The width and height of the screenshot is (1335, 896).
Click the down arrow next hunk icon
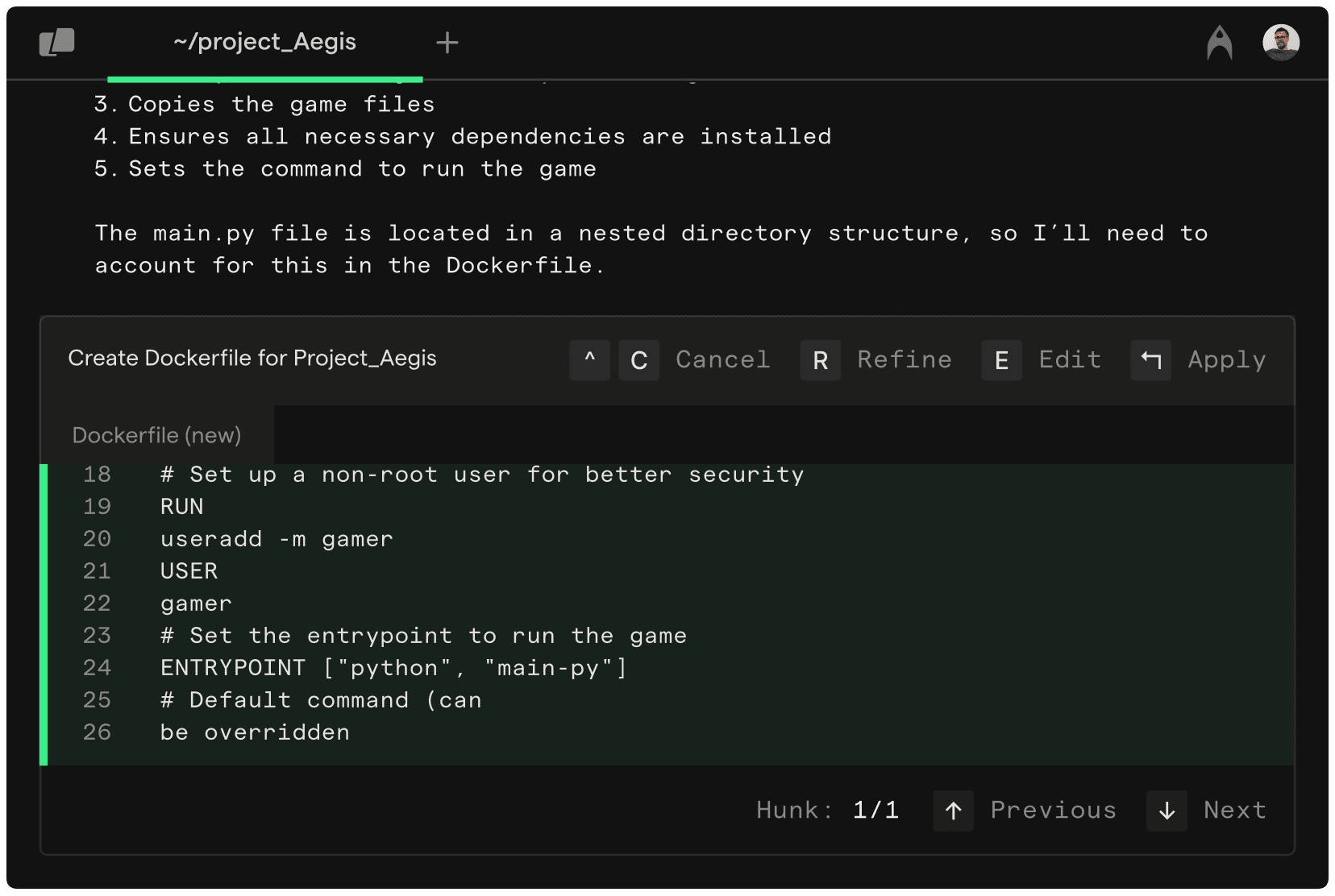tap(1167, 811)
